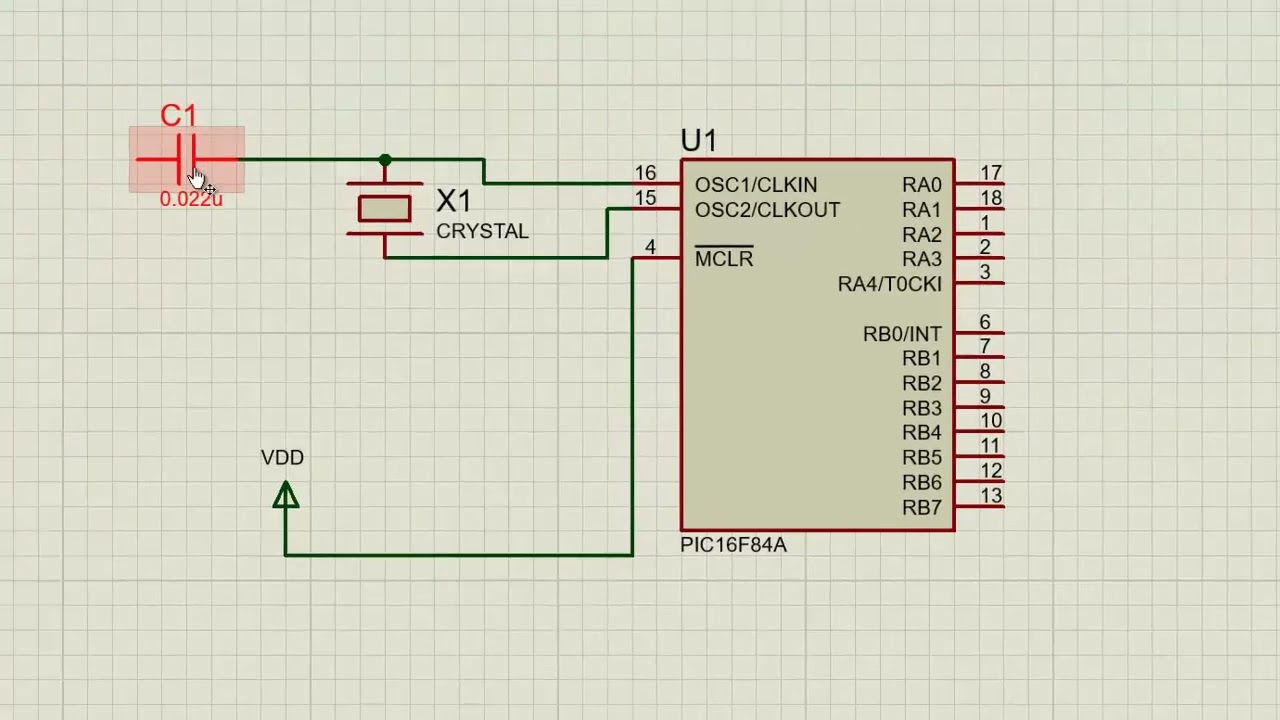Click the VDD power terminal arrow
The height and width of the screenshot is (720, 1280).
(x=286, y=494)
